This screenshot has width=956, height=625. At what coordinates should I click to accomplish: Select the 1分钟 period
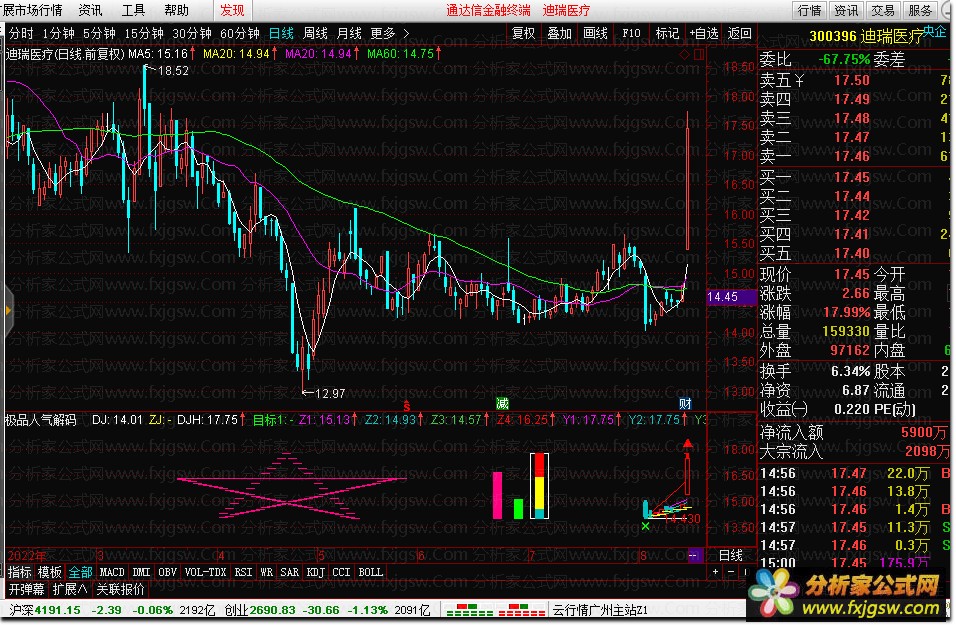point(59,34)
